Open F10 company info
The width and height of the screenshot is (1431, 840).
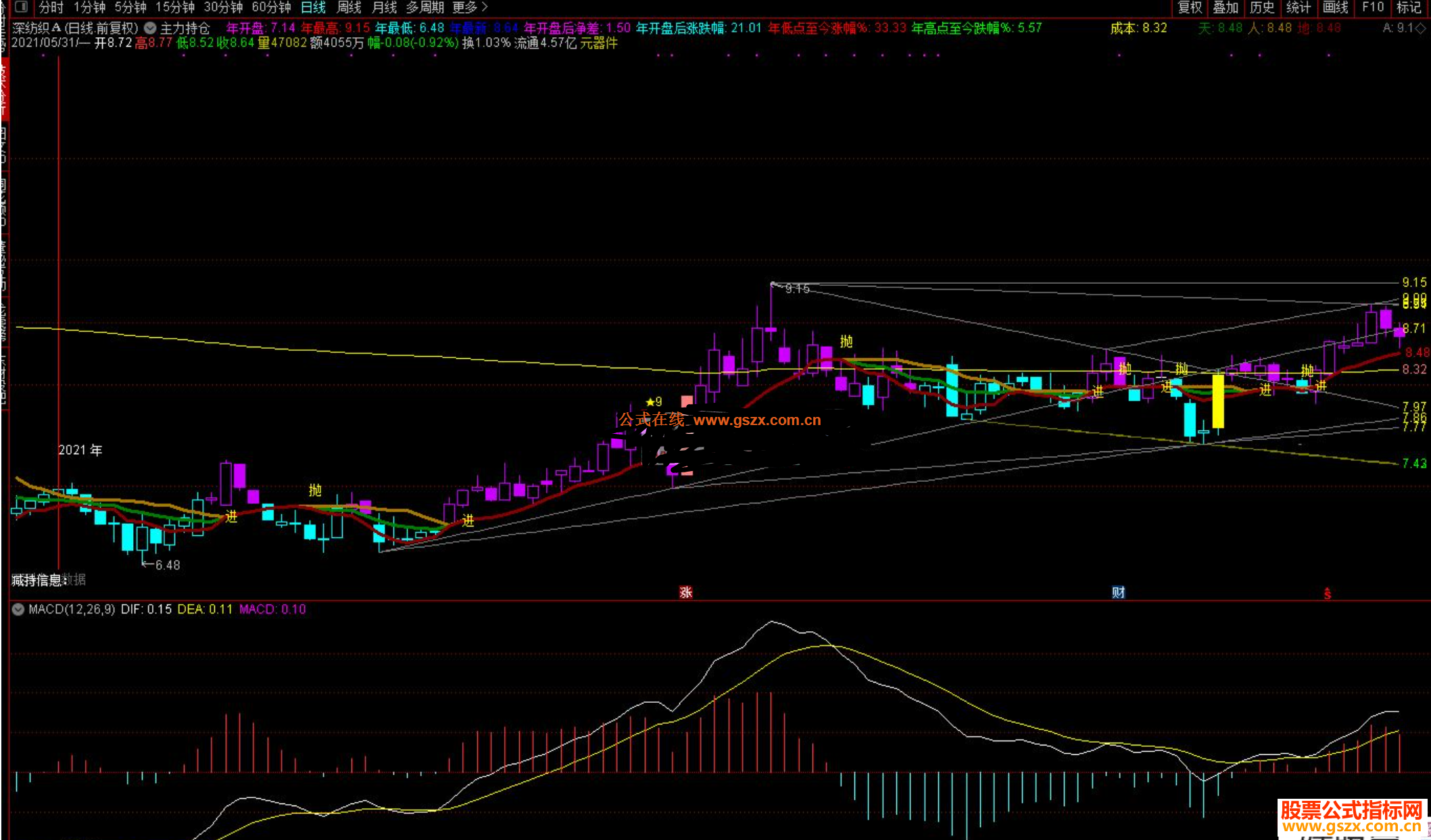point(1373,7)
